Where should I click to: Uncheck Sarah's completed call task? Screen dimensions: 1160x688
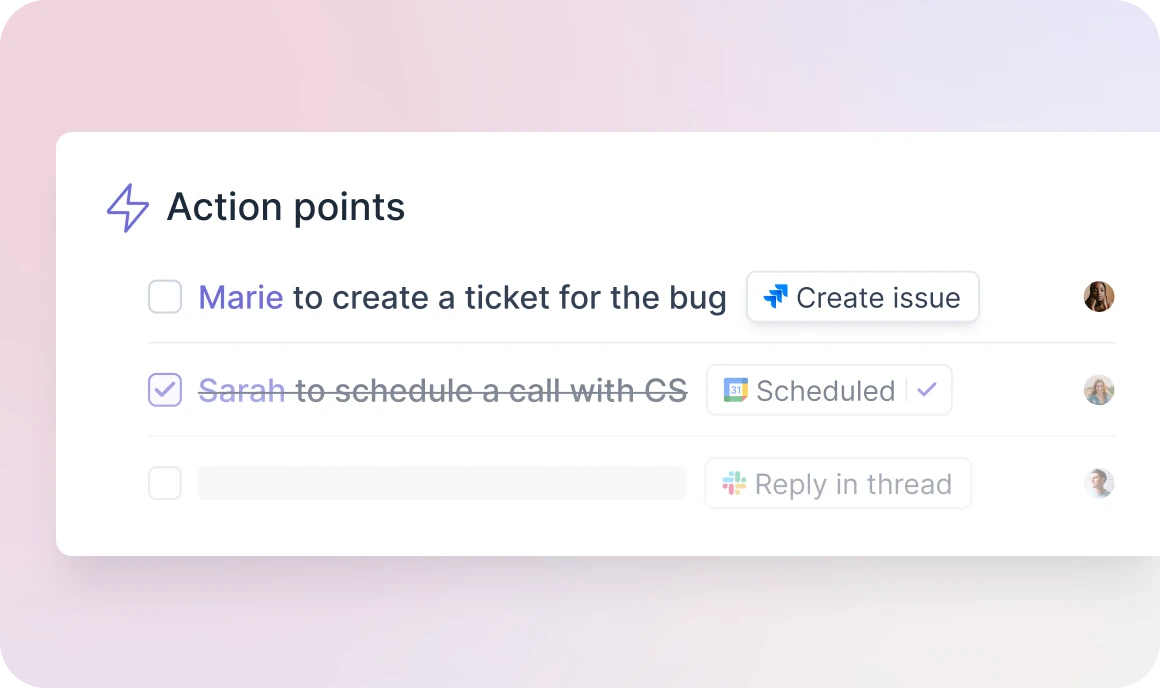pos(165,390)
